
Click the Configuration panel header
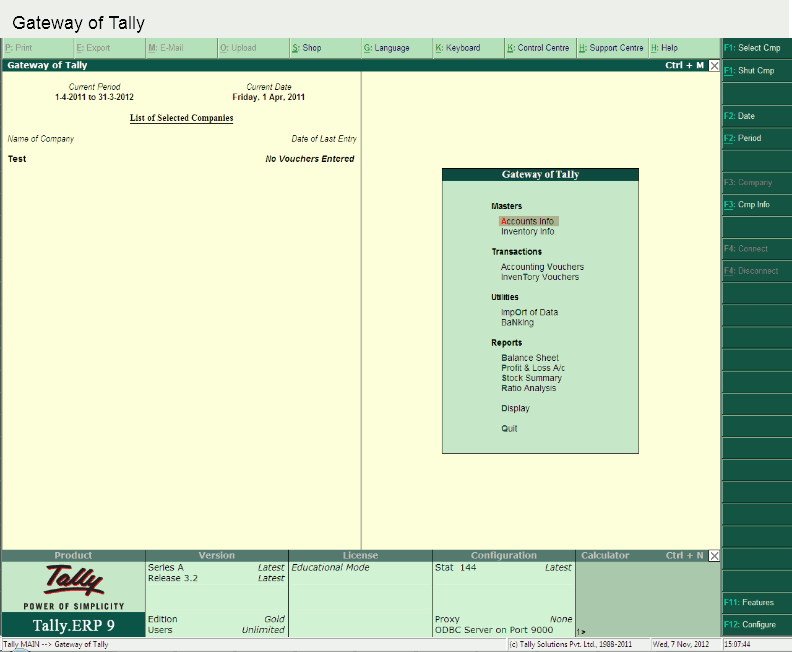pyautogui.click(x=504, y=556)
